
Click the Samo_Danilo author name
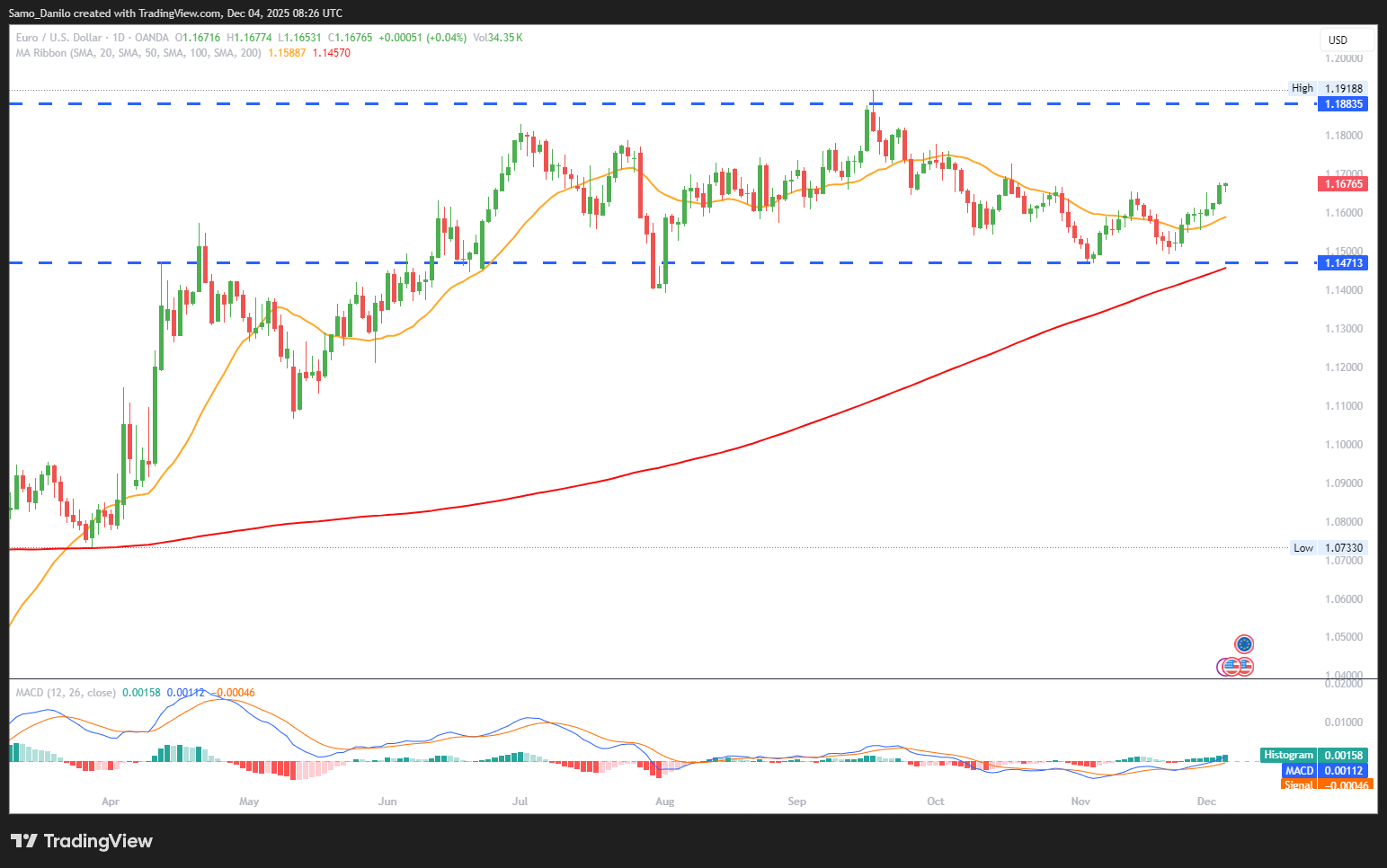pos(40,13)
